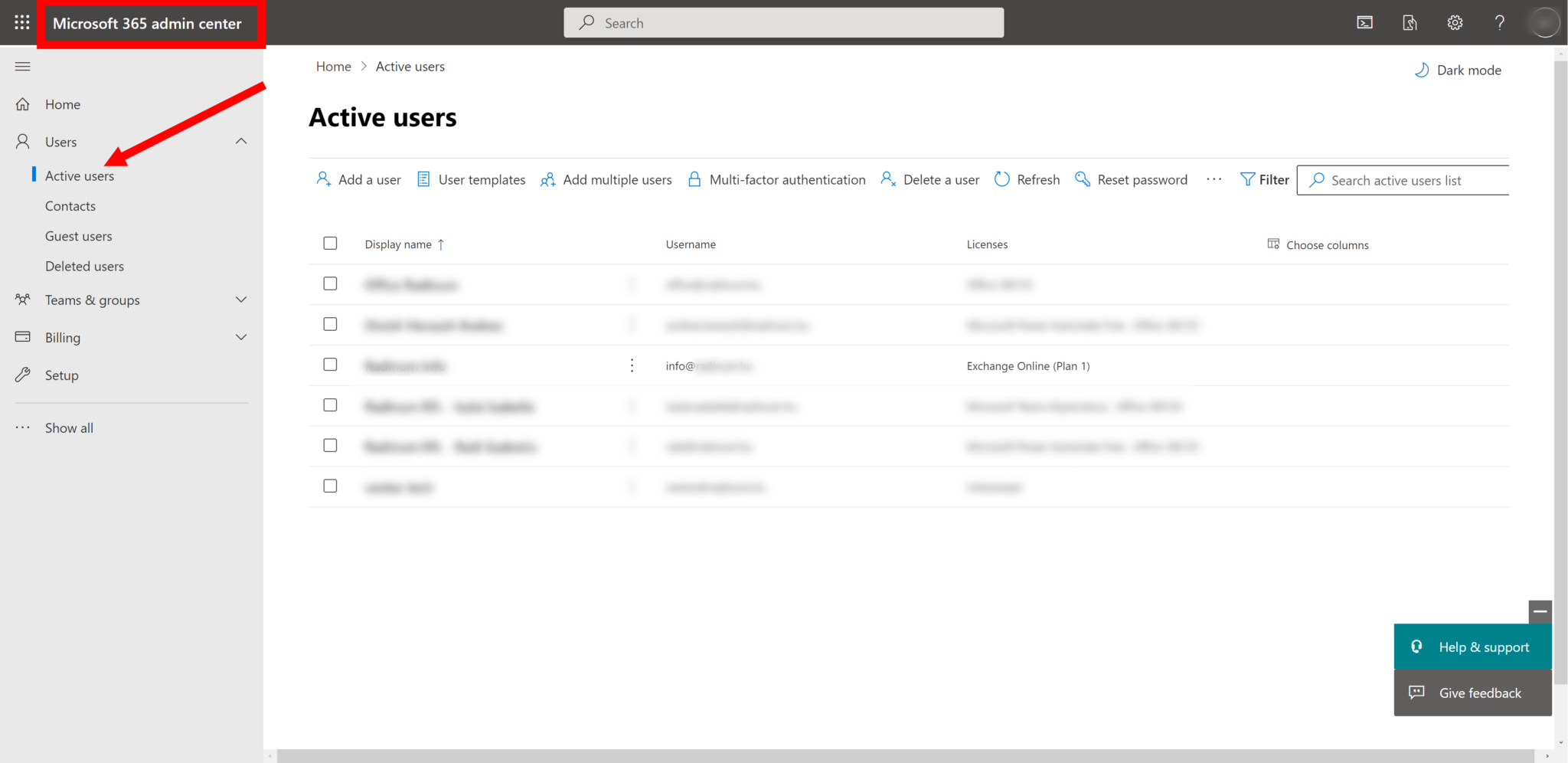Open Guest users in the sidebar
Viewport: 1568px width, 763px height.
(79, 235)
